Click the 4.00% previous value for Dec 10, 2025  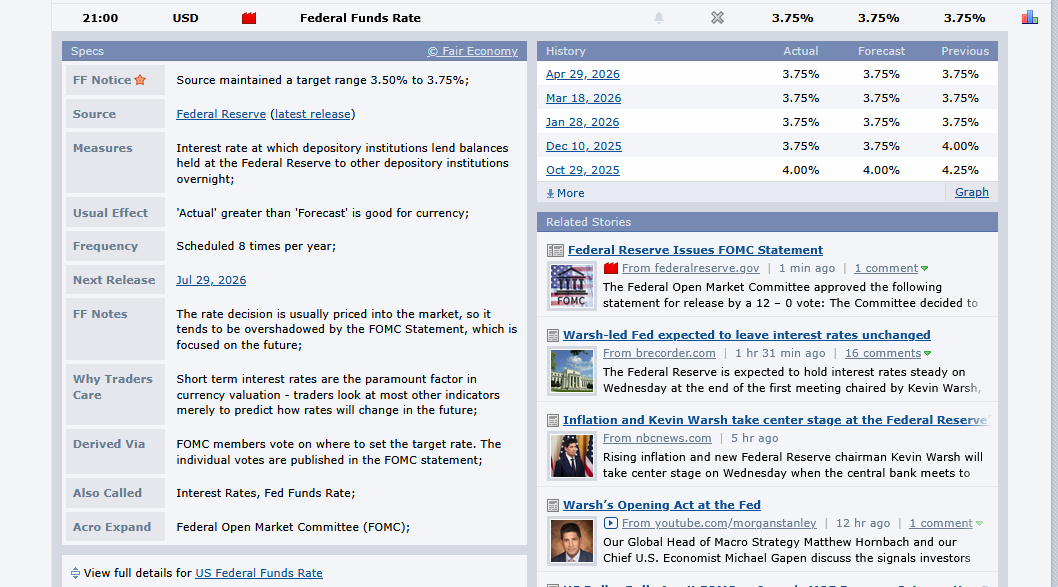click(x=960, y=146)
